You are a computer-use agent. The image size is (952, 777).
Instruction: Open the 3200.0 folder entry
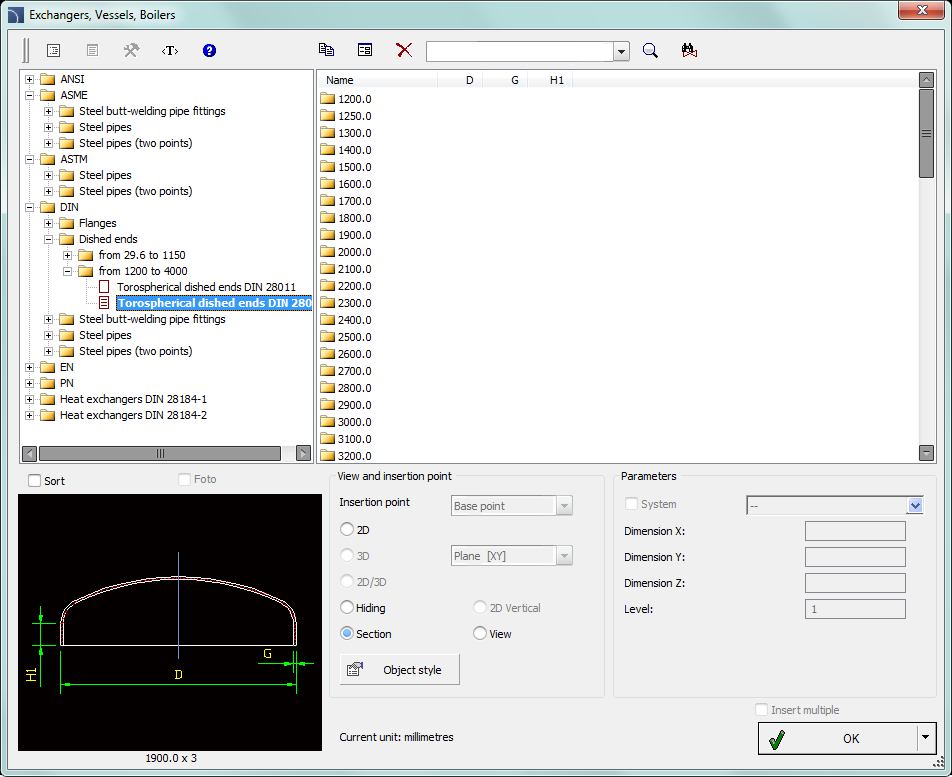point(355,455)
